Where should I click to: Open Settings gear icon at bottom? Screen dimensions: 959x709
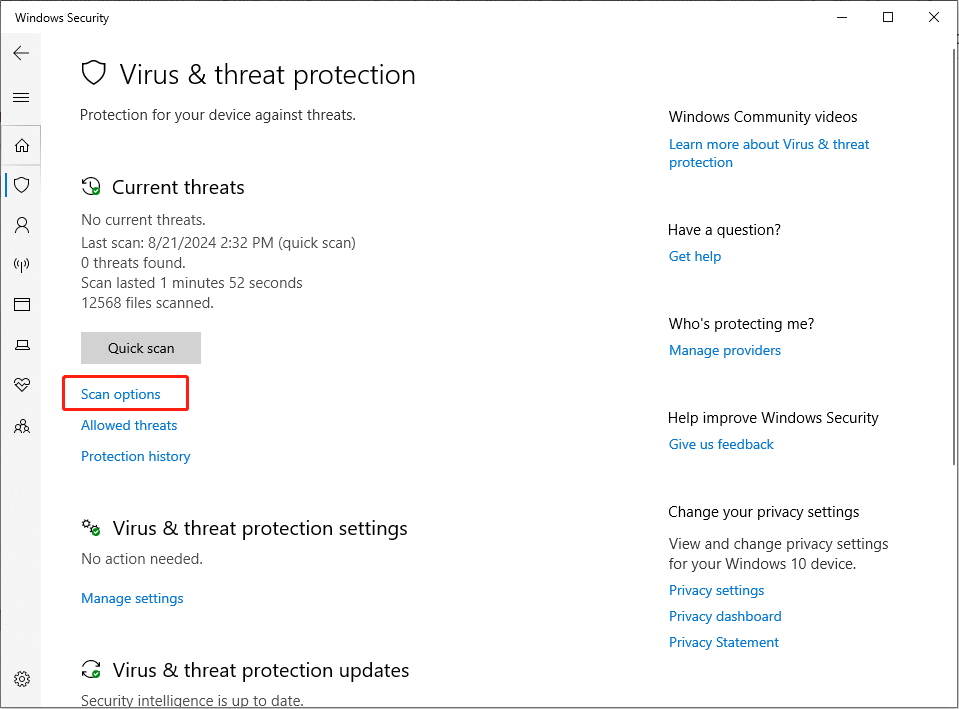click(x=22, y=678)
